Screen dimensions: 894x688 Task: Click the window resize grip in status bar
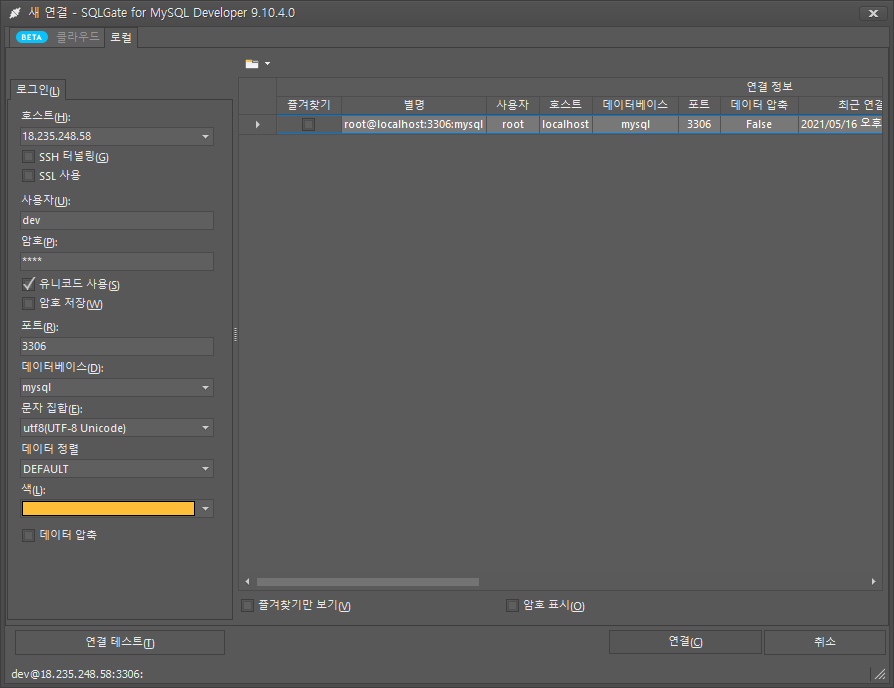coord(880,674)
